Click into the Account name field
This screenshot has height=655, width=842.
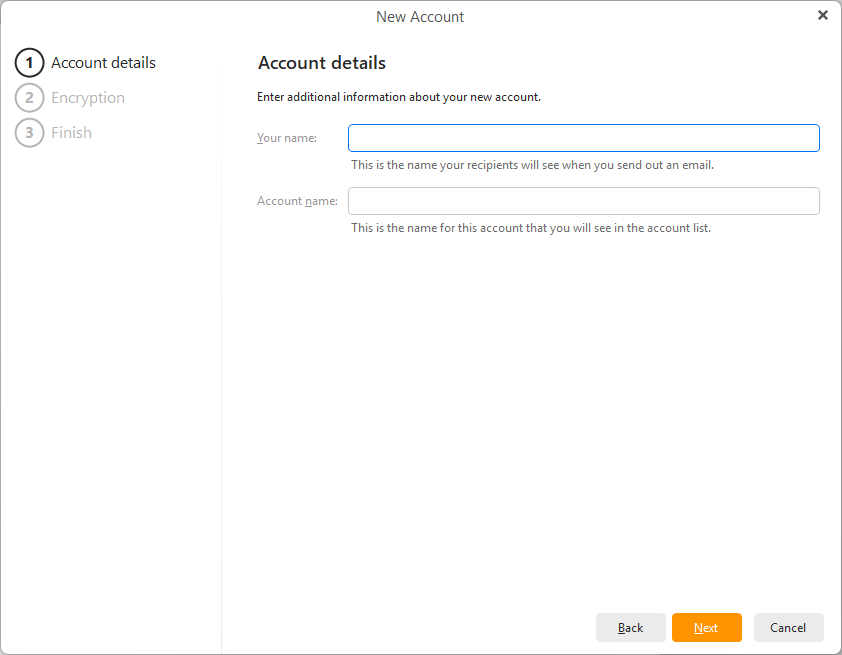[x=583, y=201]
